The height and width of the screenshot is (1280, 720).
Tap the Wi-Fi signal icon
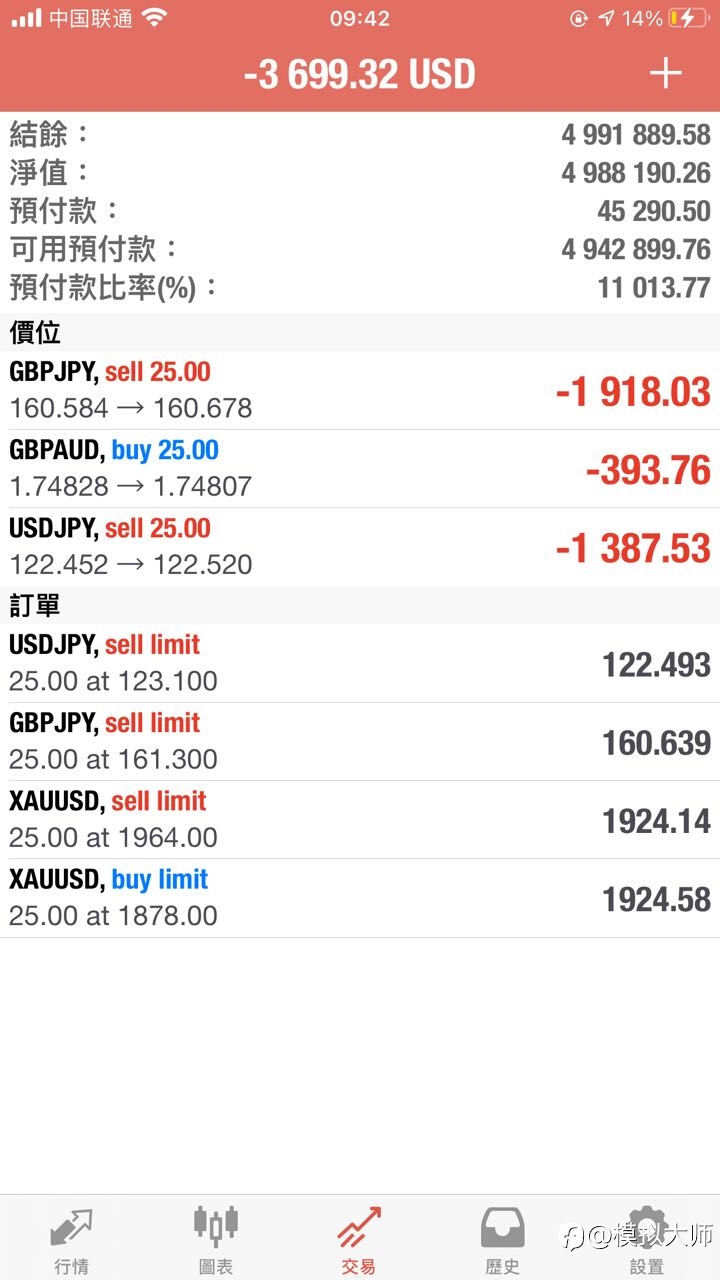(154, 17)
